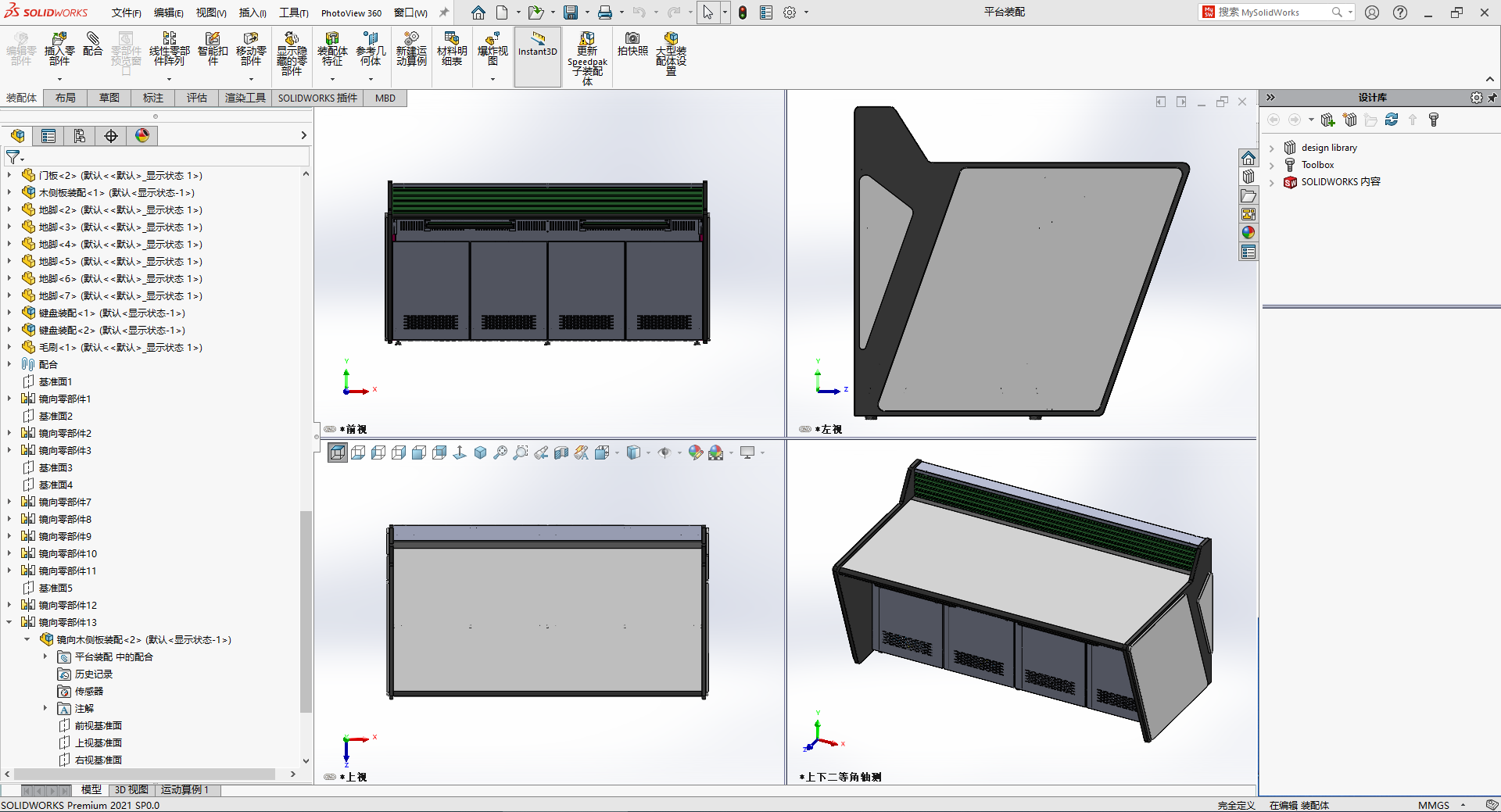
Task: Open the PhotoView 360 menu
Action: [x=351, y=13]
